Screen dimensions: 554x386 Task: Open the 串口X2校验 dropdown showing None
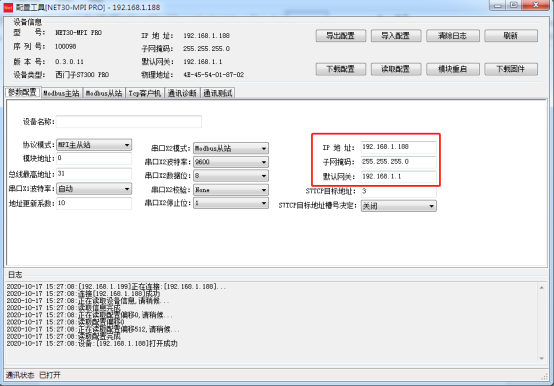coord(231,190)
